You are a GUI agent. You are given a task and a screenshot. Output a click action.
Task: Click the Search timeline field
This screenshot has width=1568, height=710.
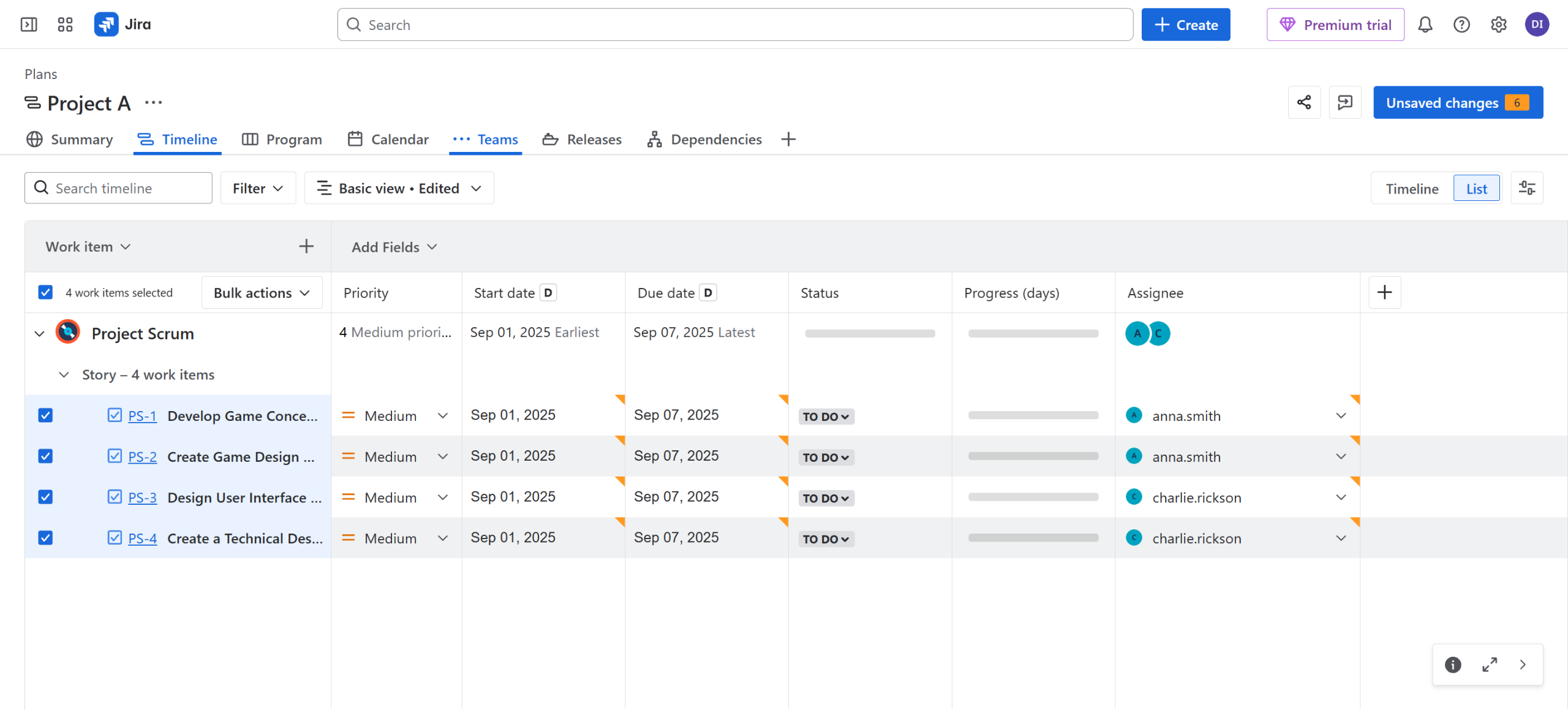point(118,188)
